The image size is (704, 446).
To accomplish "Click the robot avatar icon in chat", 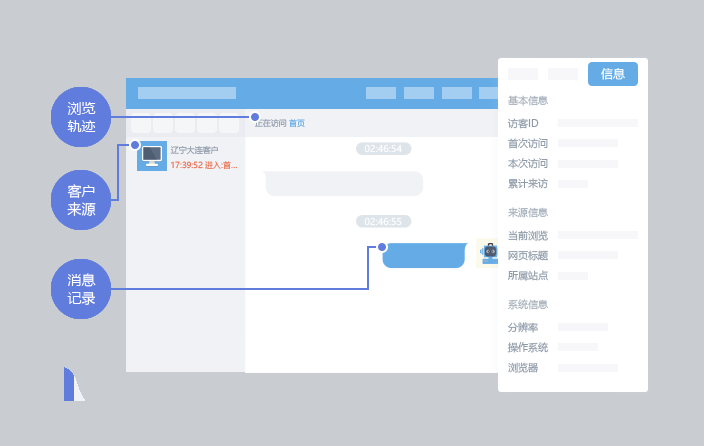I will click(488, 253).
